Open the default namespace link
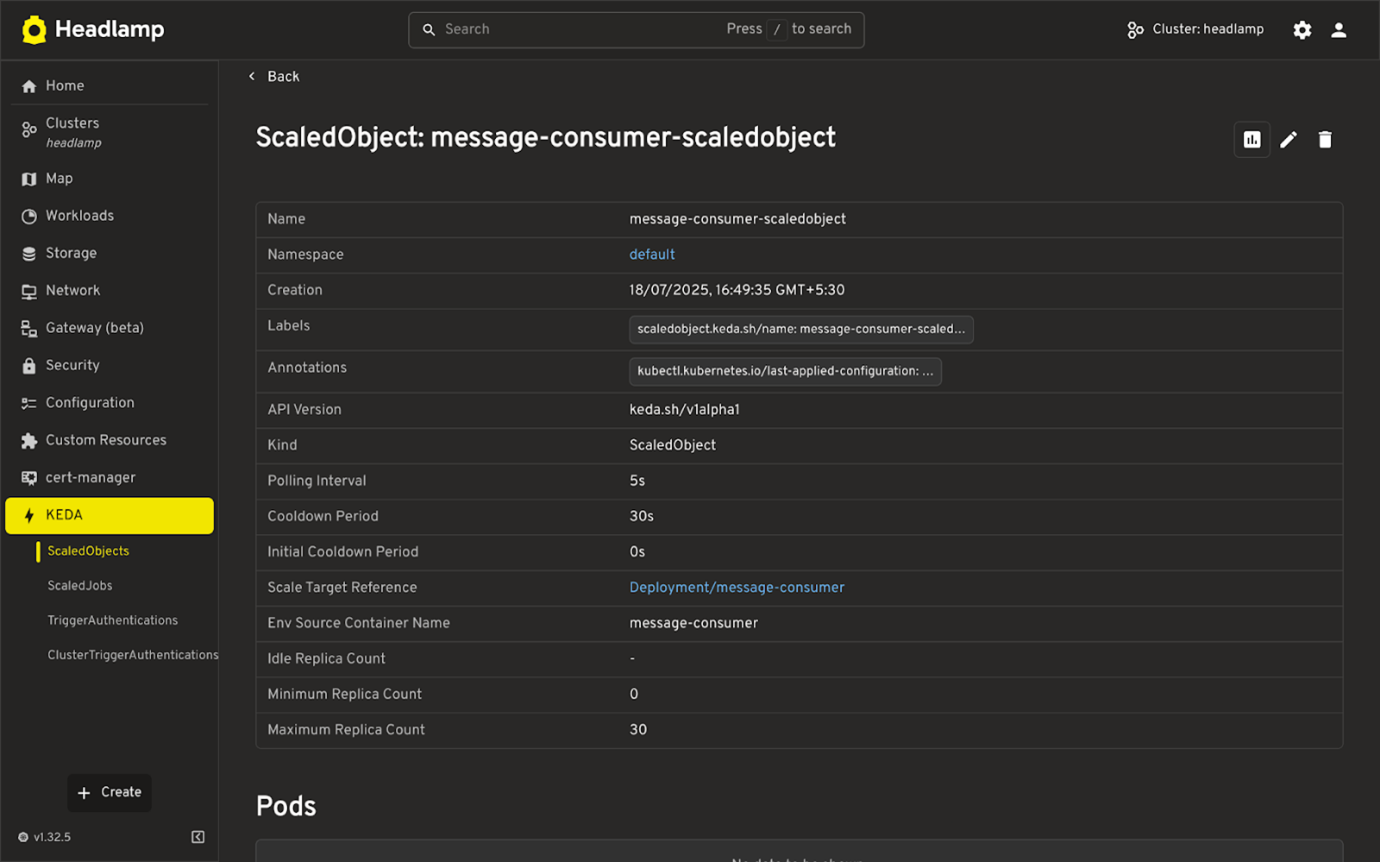This screenshot has width=1380, height=862. [652, 255]
